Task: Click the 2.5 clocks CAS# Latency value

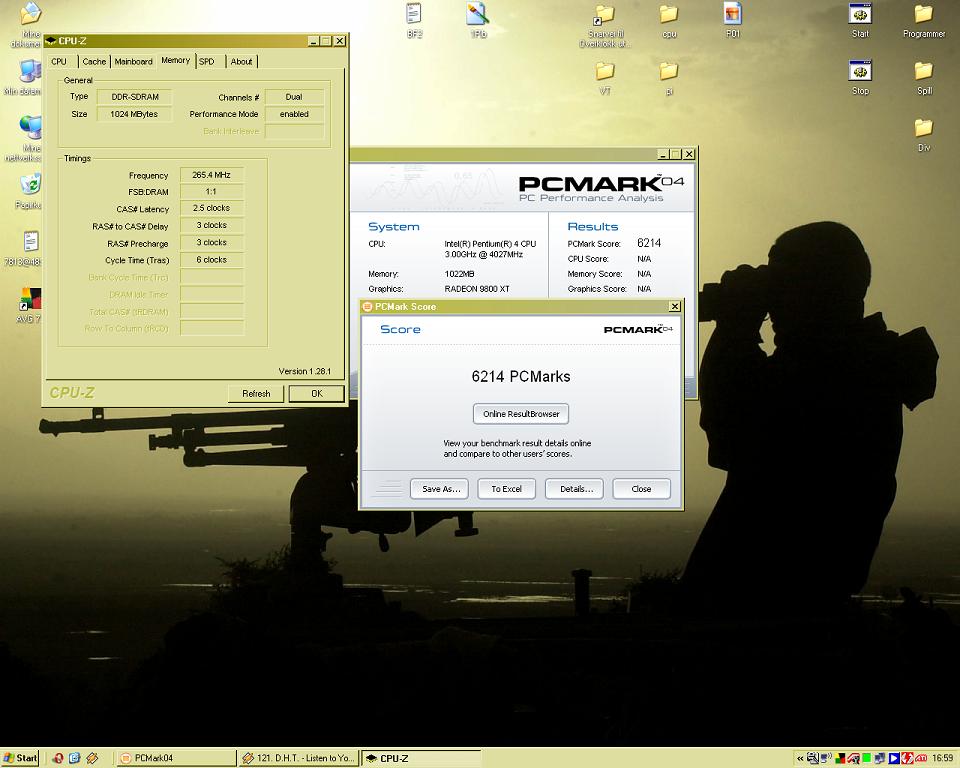Action: pos(212,208)
